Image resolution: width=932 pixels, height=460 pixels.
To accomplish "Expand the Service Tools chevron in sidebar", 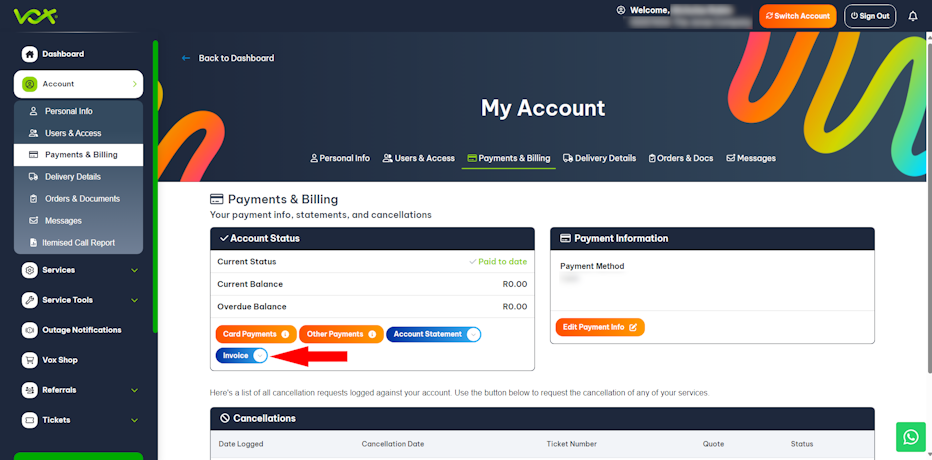I will click(x=134, y=300).
